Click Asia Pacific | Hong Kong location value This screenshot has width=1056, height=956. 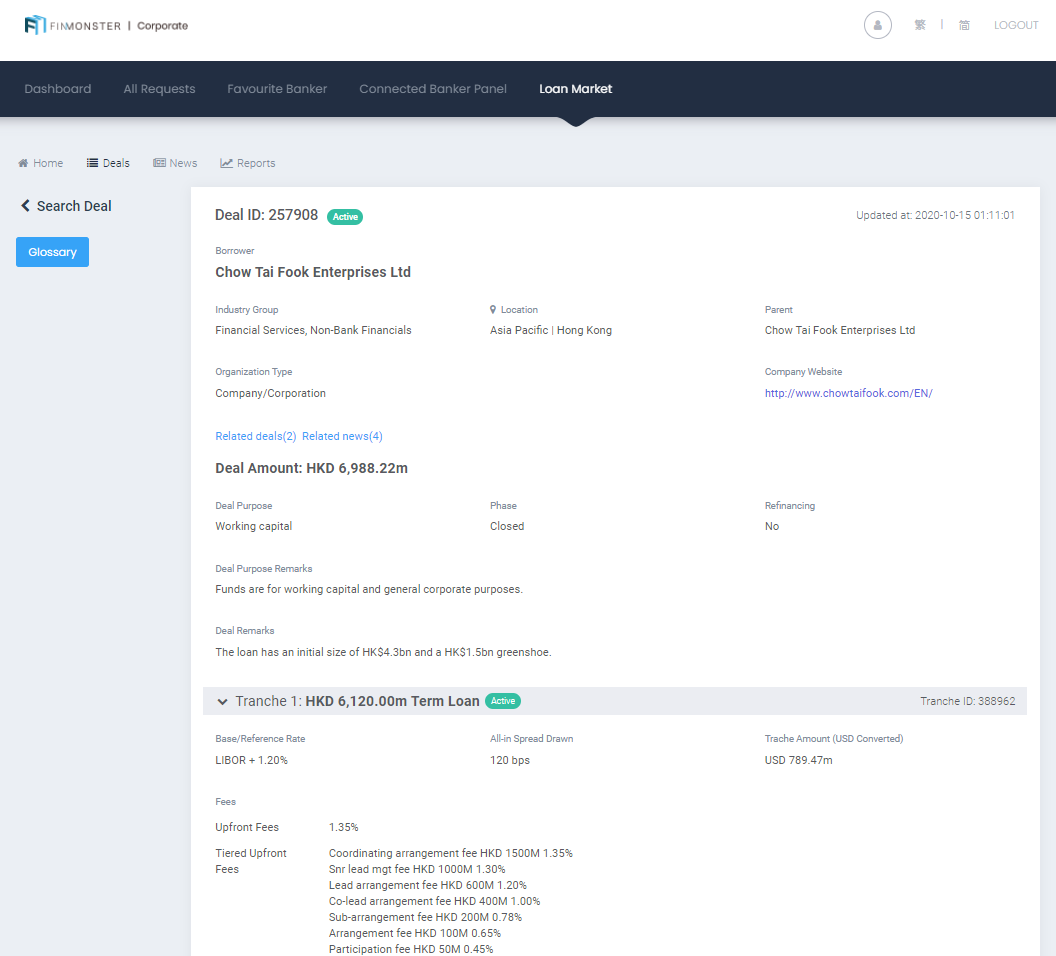click(551, 331)
